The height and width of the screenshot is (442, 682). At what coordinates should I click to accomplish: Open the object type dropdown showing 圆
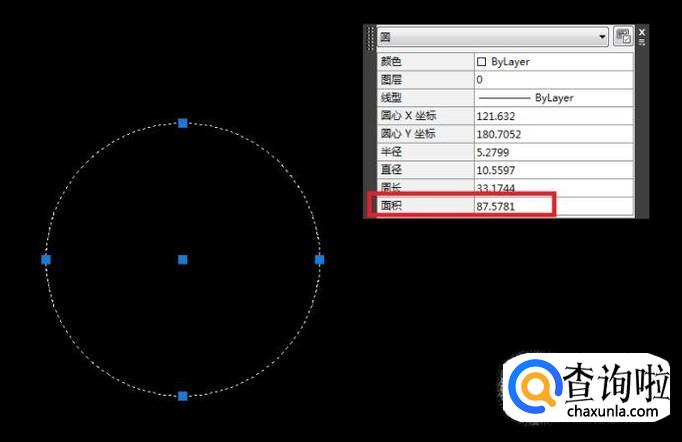point(492,37)
